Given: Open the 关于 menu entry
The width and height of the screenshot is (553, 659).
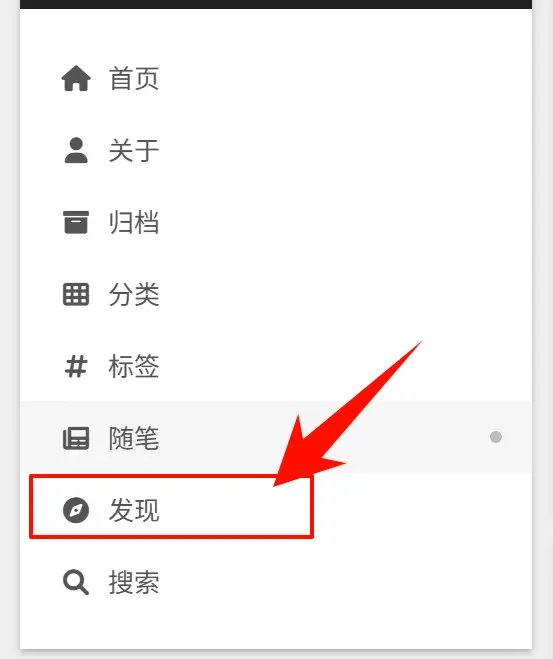Looking at the screenshot, I should pos(134,150).
